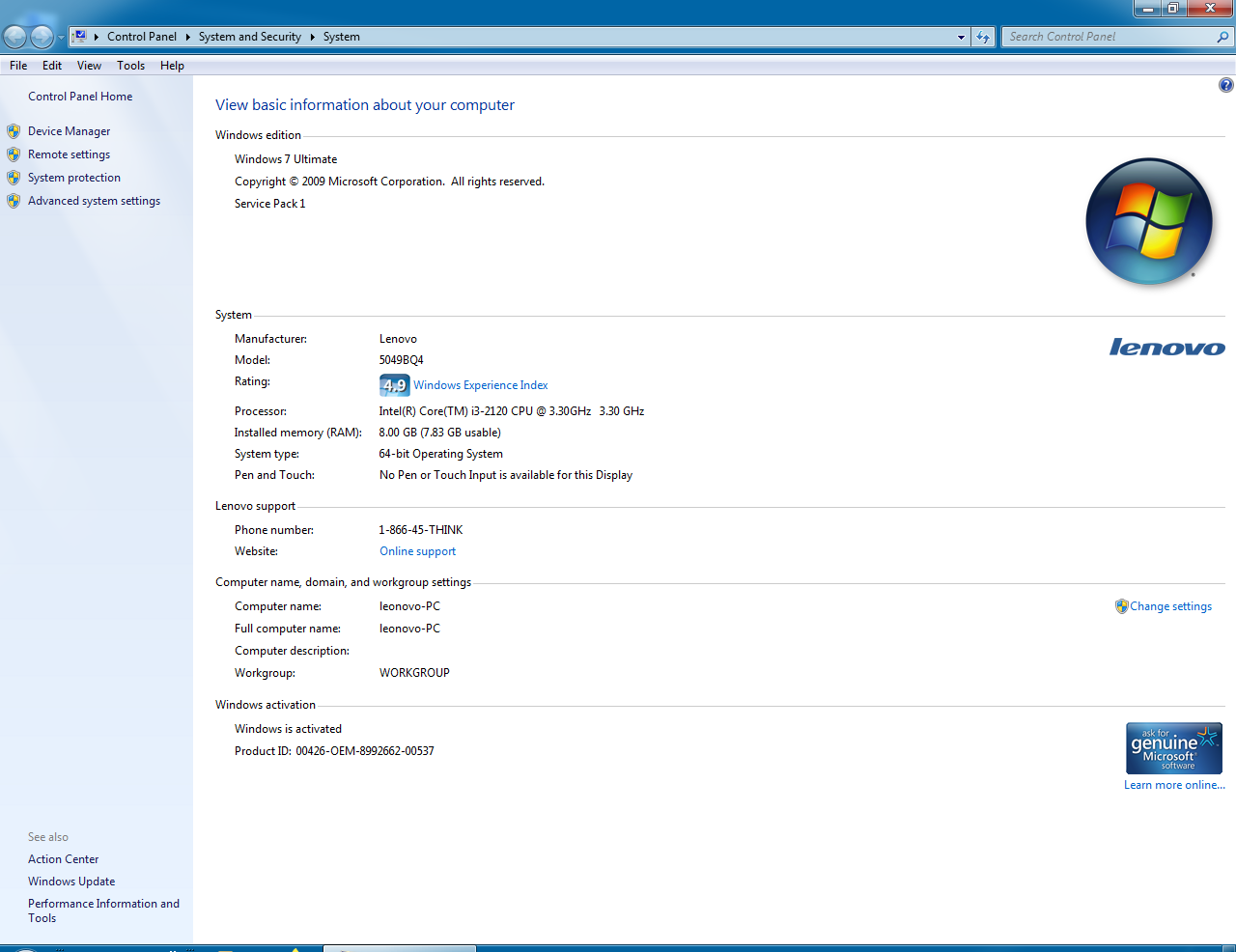The height and width of the screenshot is (952, 1236).
Task: Open the Online support website link
Action: tap(417, 551)
